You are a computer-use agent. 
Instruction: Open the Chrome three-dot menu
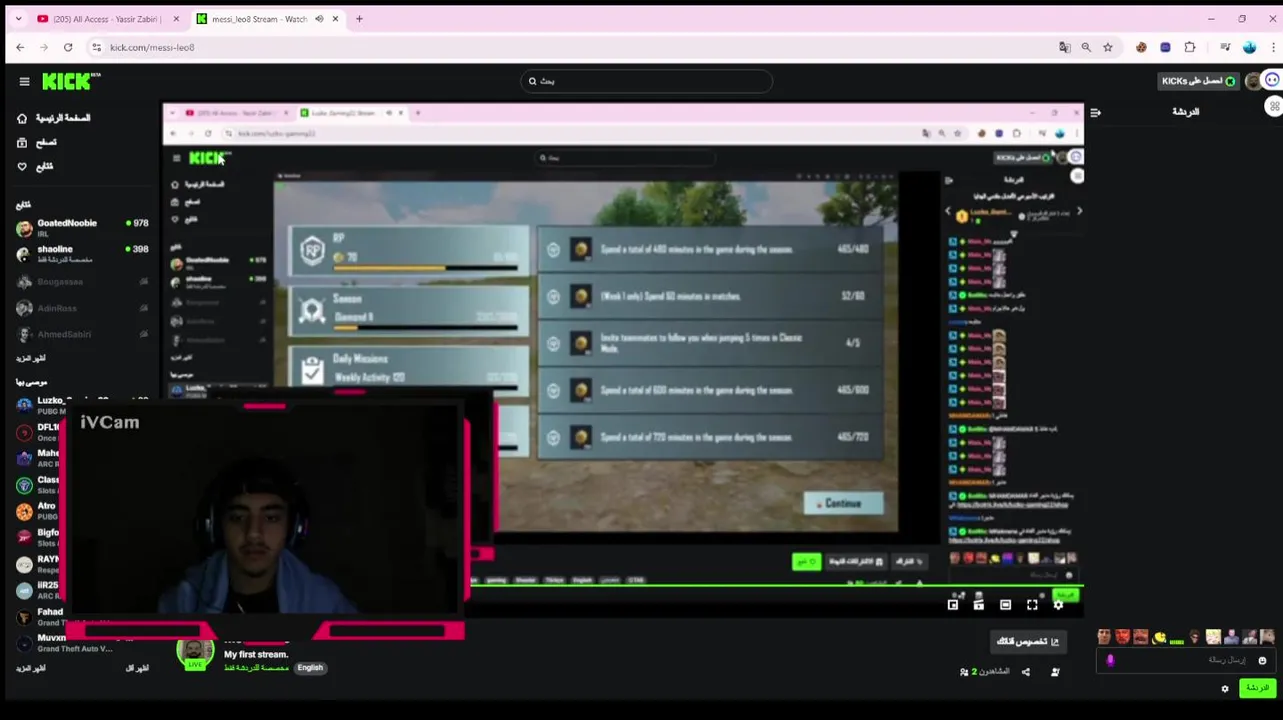(1271, 47)
